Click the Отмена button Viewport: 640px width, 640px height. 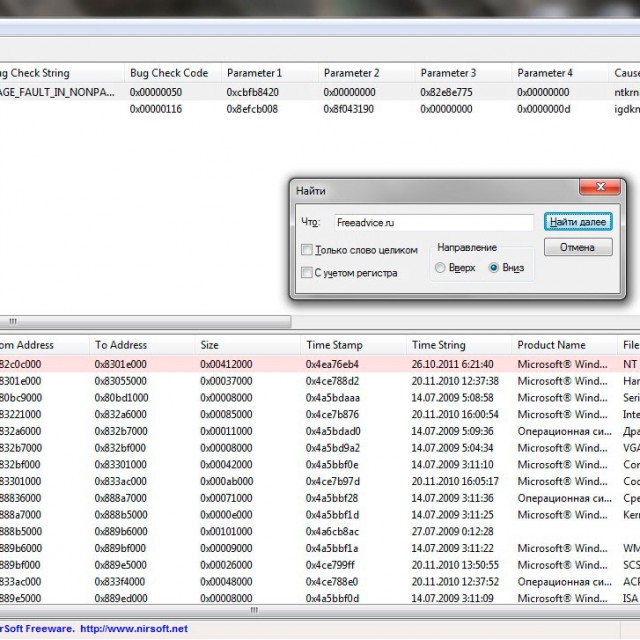coord(577,247)
